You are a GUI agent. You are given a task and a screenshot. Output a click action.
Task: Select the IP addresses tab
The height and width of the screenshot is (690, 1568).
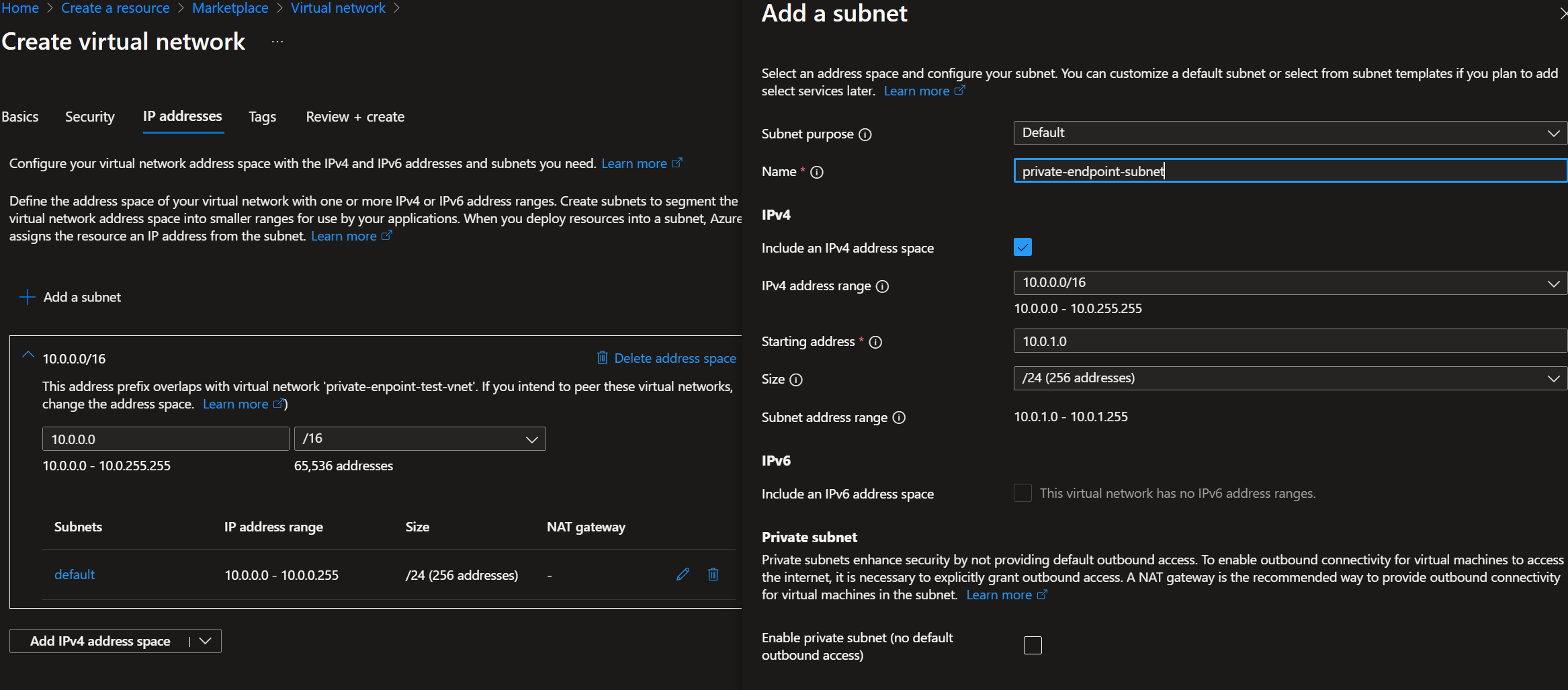point(183,116)
